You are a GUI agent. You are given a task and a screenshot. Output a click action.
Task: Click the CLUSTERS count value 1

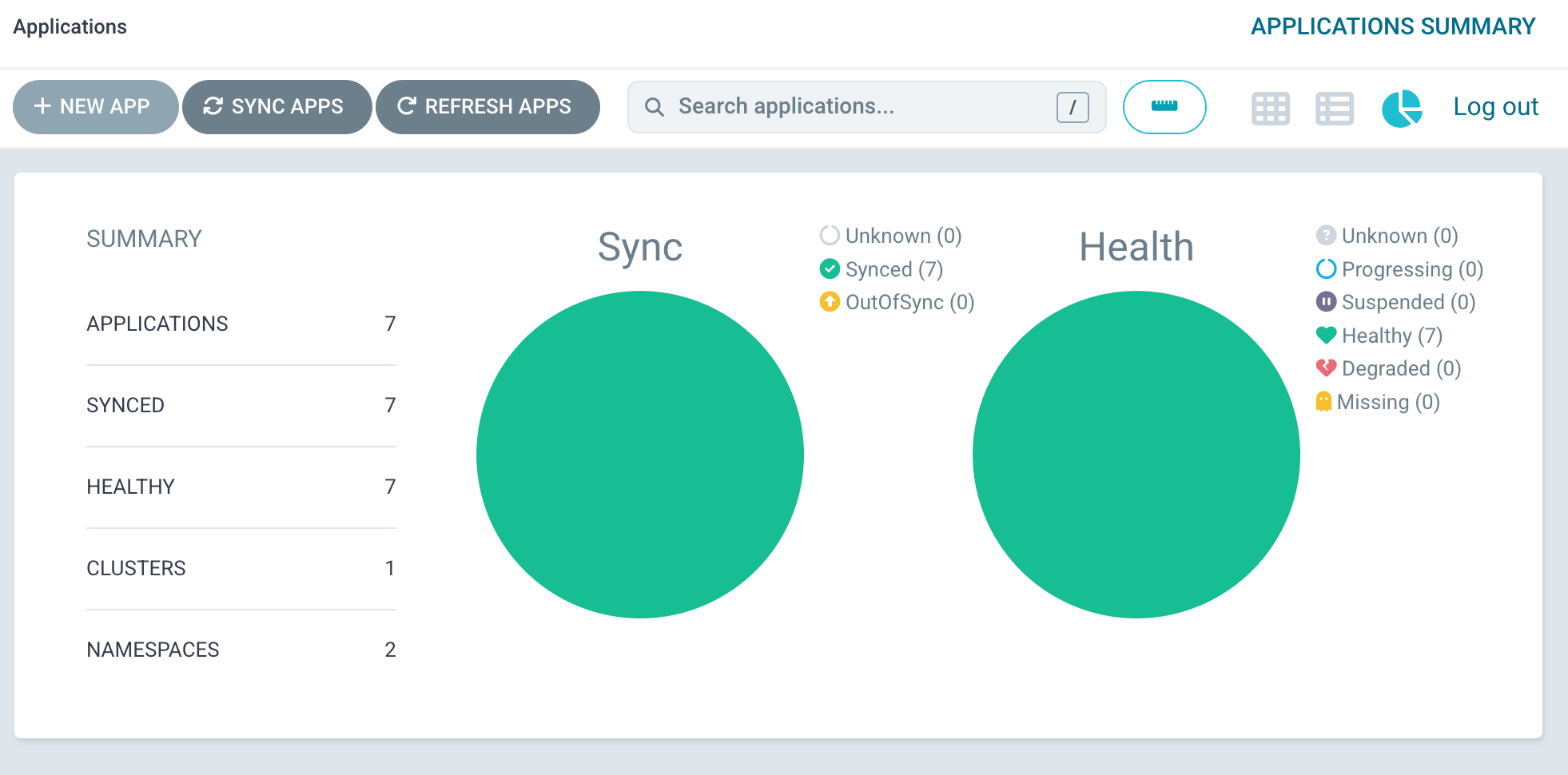pos(390,568)
